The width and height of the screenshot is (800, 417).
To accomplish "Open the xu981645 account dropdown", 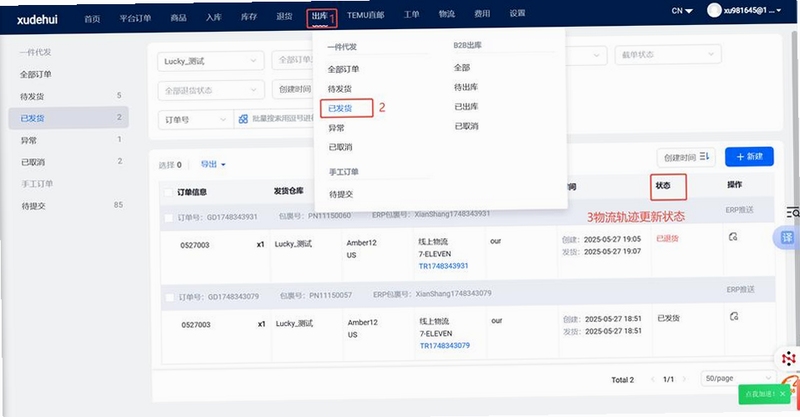I will [x=753, y=10].
